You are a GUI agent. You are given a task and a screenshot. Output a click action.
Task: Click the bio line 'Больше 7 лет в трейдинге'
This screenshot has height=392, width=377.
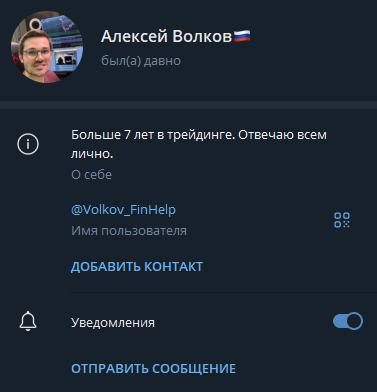151,135
